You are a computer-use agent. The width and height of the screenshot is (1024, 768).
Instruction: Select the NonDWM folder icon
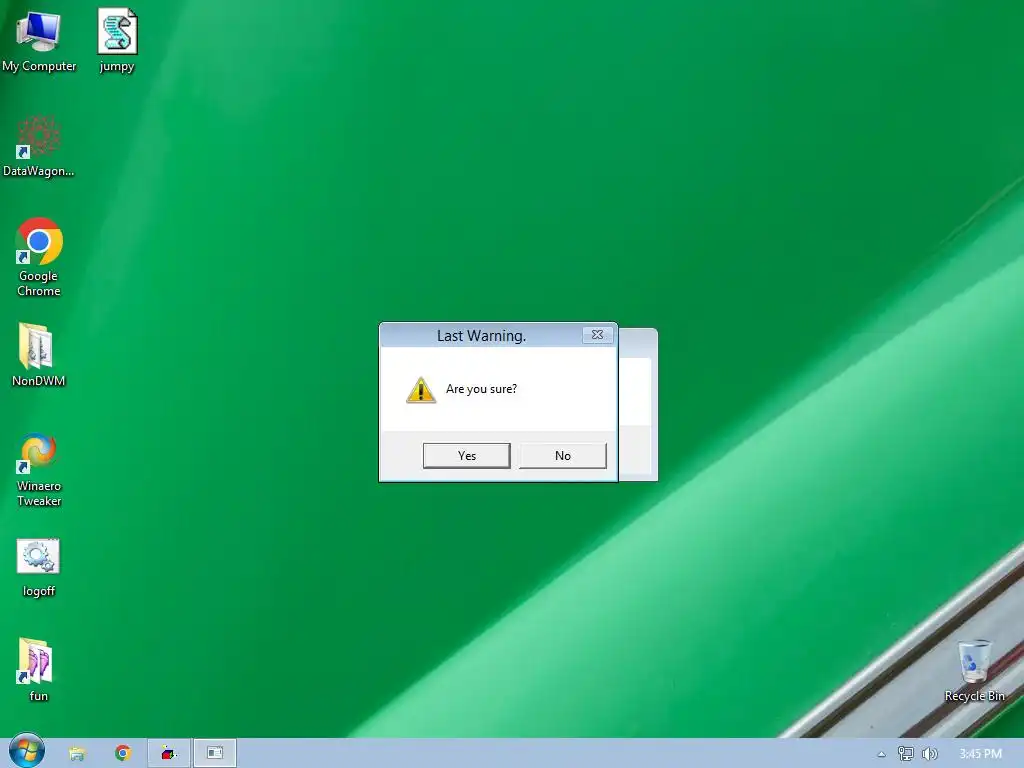[x=38, y=355]
